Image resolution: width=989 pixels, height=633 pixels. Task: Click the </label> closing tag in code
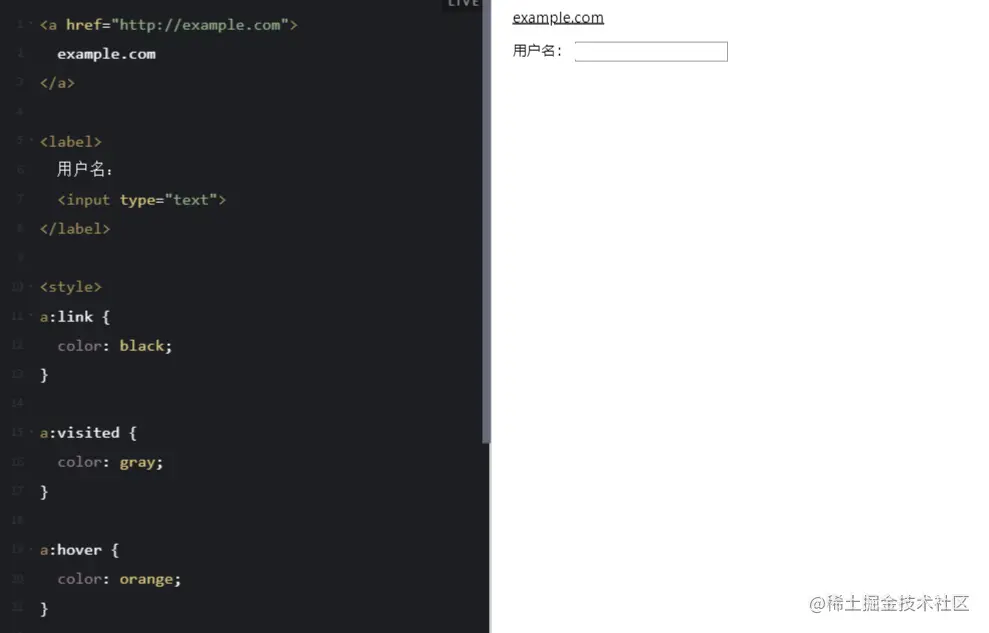pos(75,229)
